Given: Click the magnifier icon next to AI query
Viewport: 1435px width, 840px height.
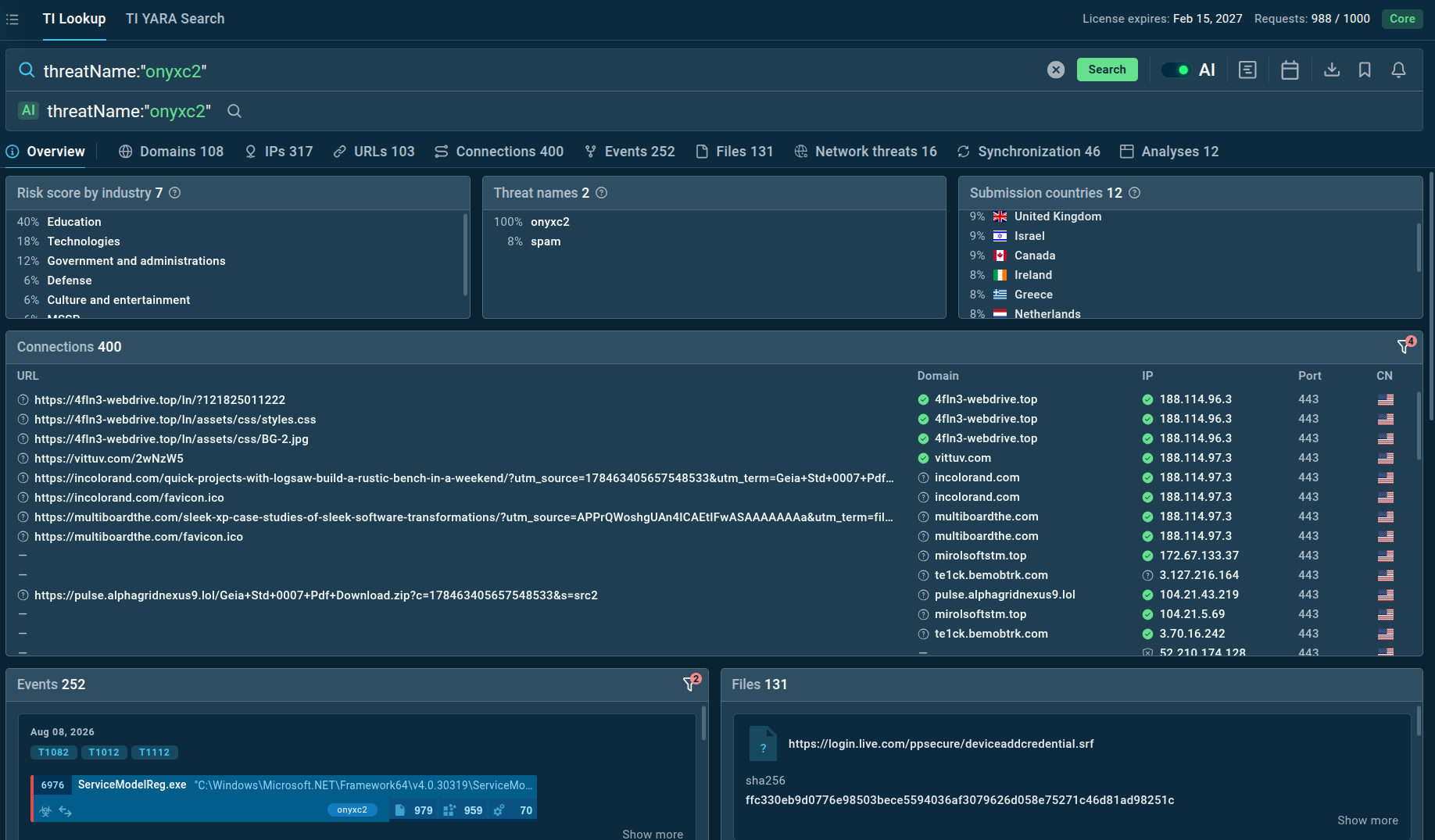Looking at the screenshot, I should [234, 111].
